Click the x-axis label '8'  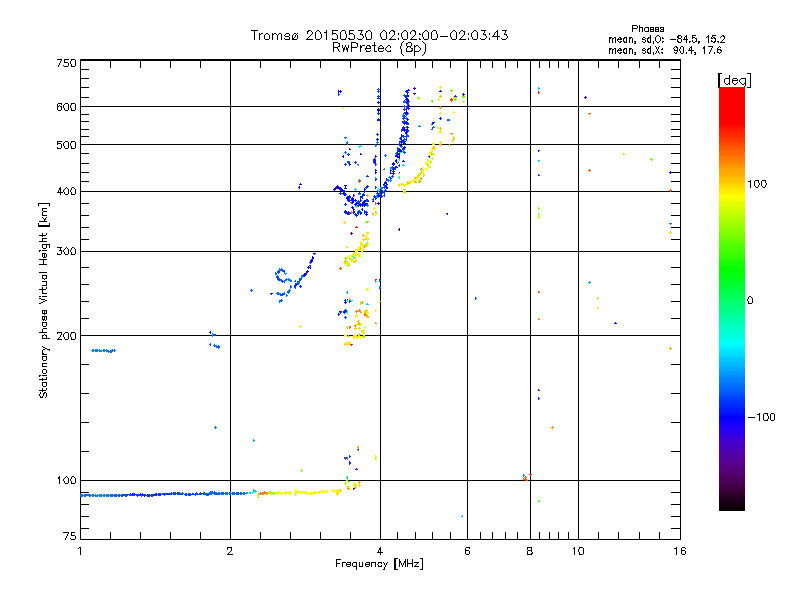tap(530, 551)
